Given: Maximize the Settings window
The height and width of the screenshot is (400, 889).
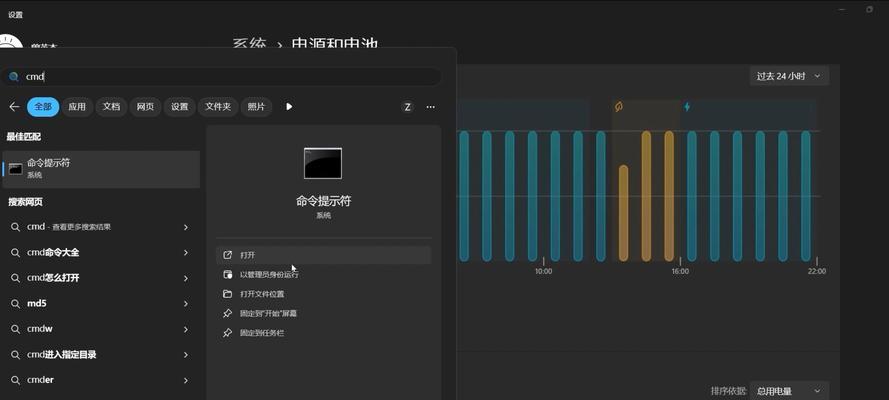Looking at the screenshot, I should pos(869,10).
